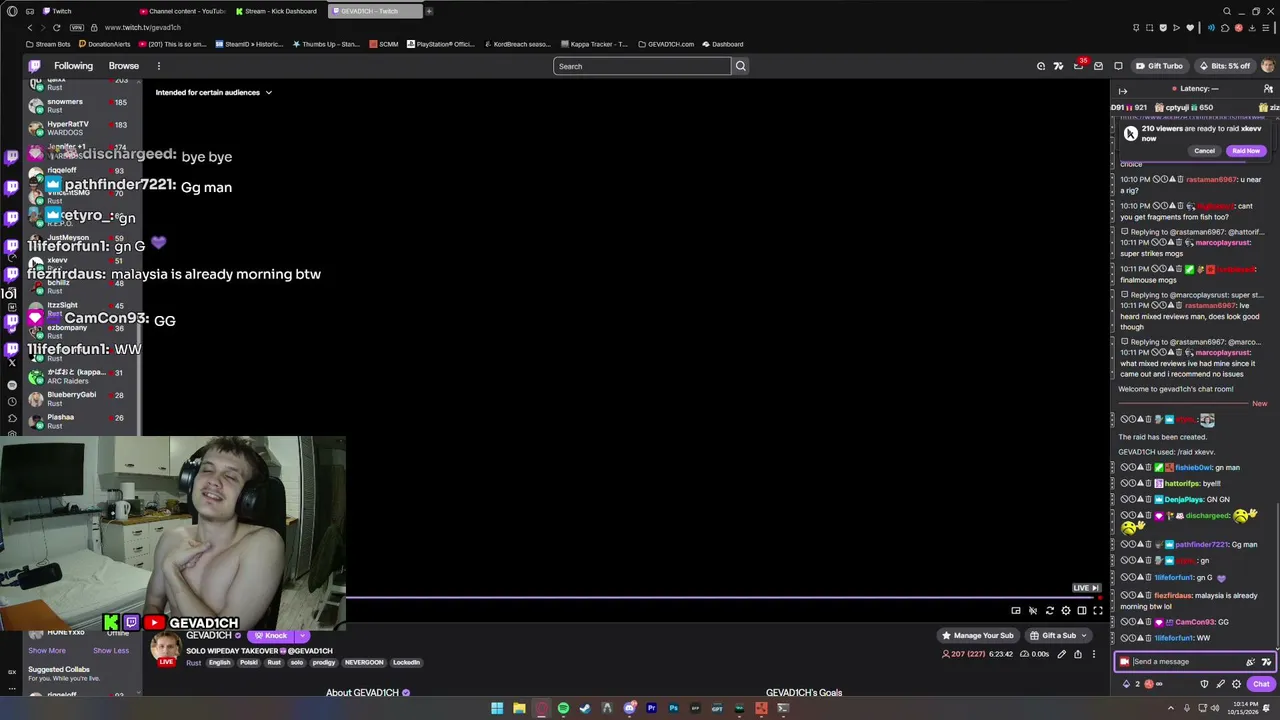Open chat settings gear icon

coord(1236,684)
